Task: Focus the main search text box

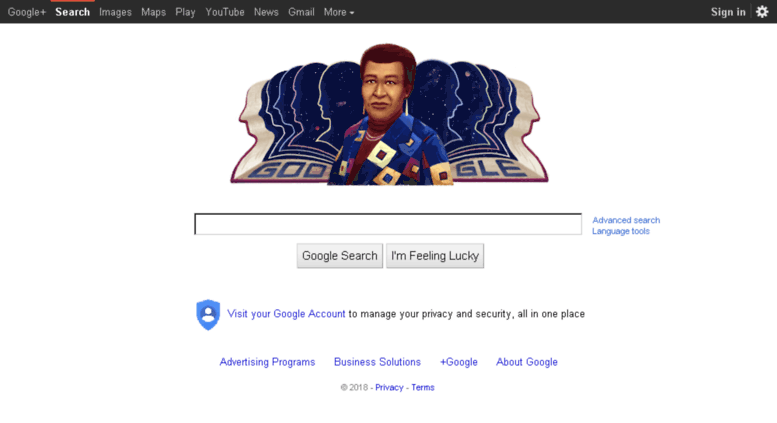Action: click(x=388, y=224)
